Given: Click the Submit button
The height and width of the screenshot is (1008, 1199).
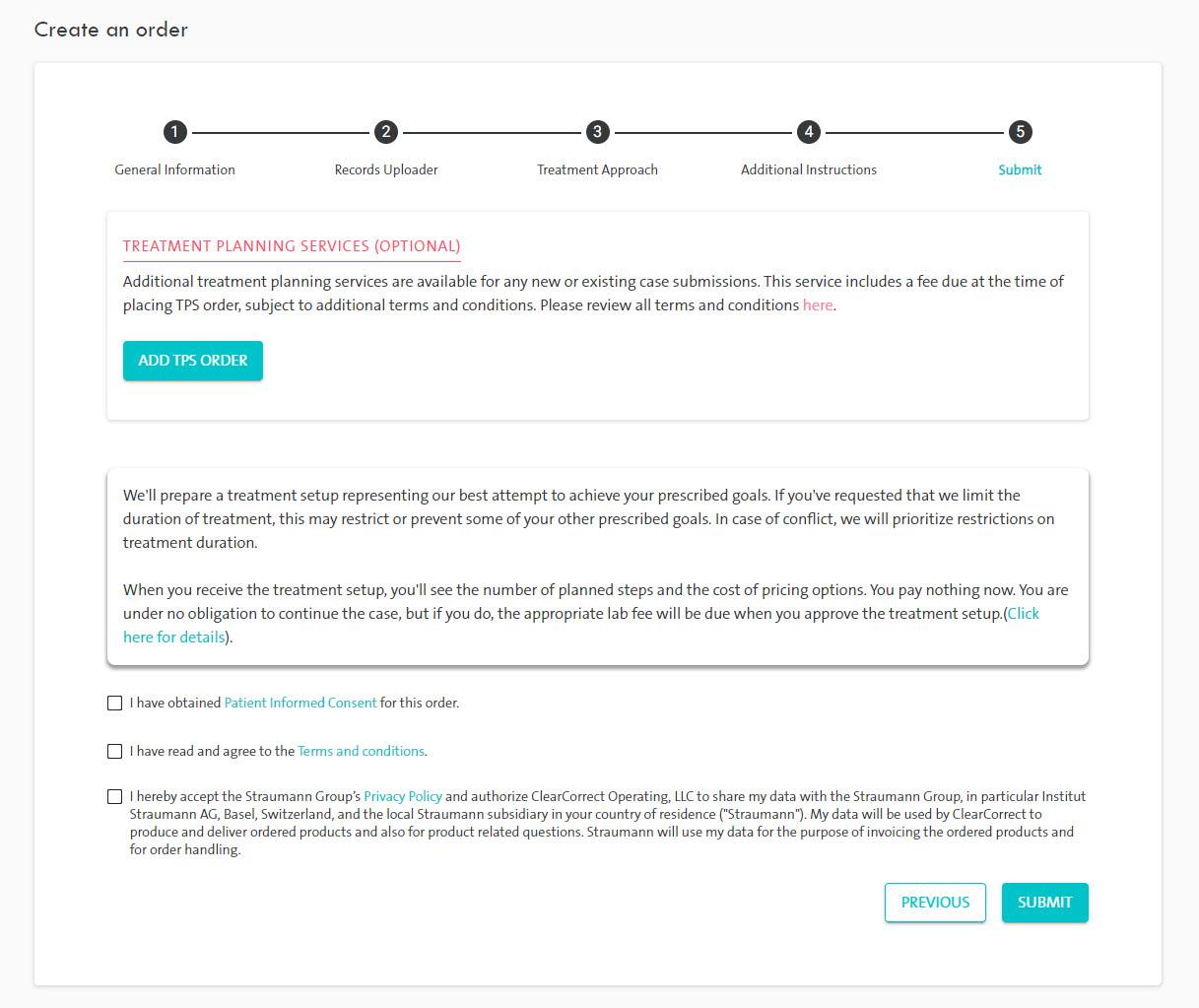Looking at the screenshot, I should click(1044, 903).
